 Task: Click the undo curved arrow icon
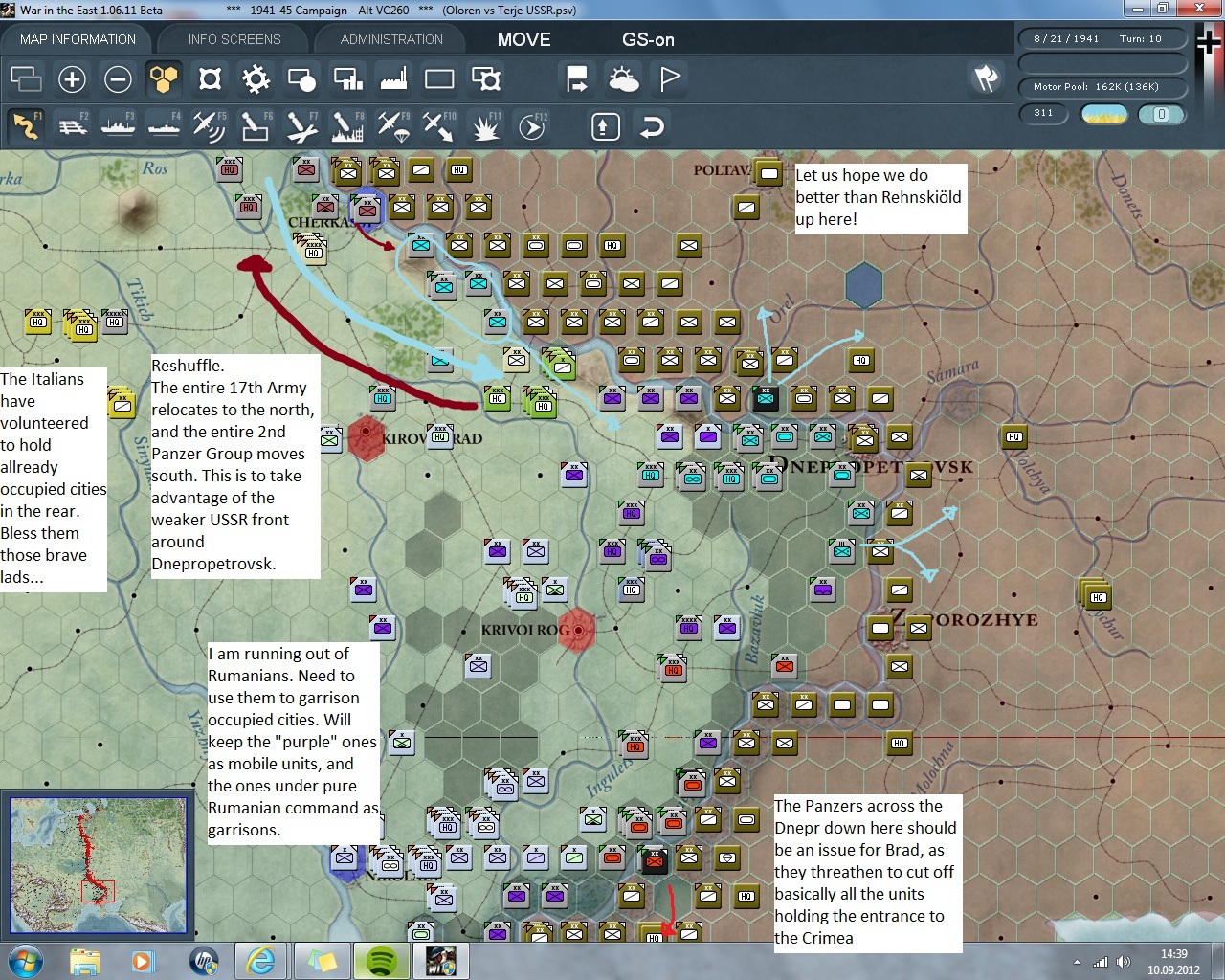(x=652, y=125)
